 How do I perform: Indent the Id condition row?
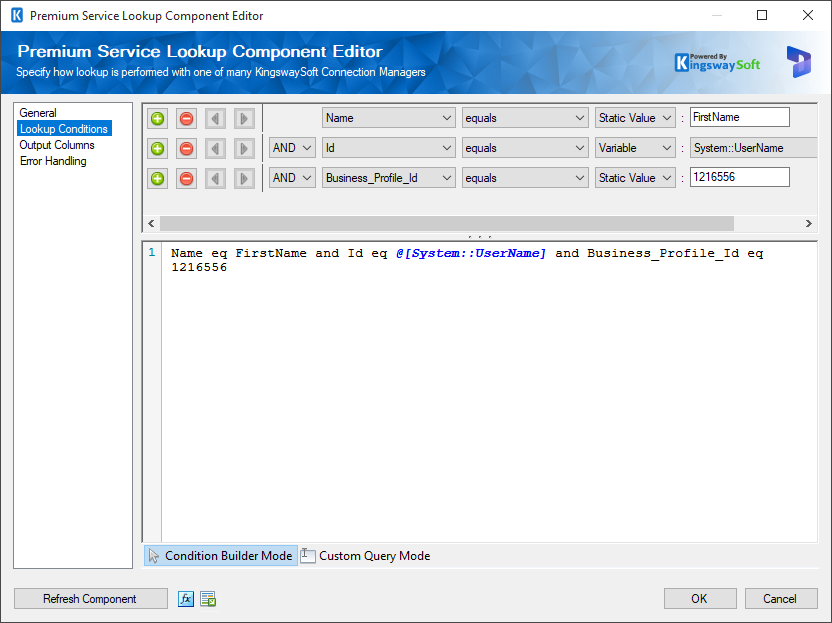coord(244,149)
